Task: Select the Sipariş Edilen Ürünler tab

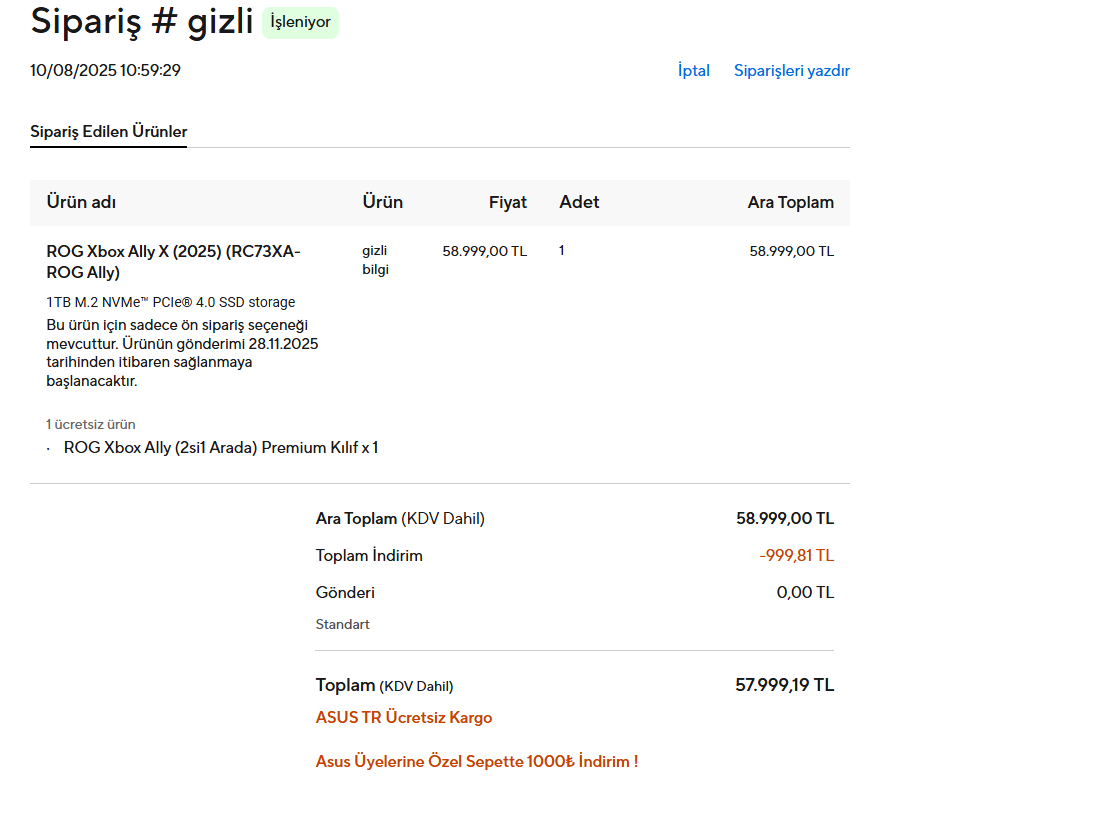Action: tap(108, 132)
